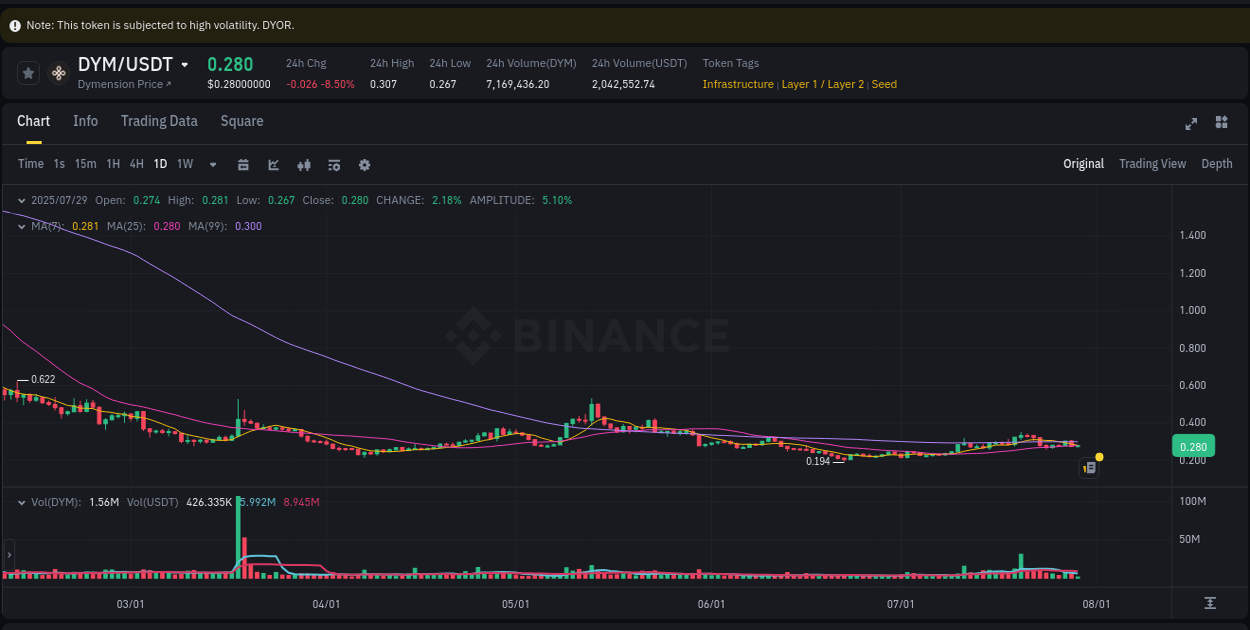Click the Dymension token logo
Image resolution: width=1250 pixels, height=630 pixels.
pyautogui.click(x=58, y=73)
